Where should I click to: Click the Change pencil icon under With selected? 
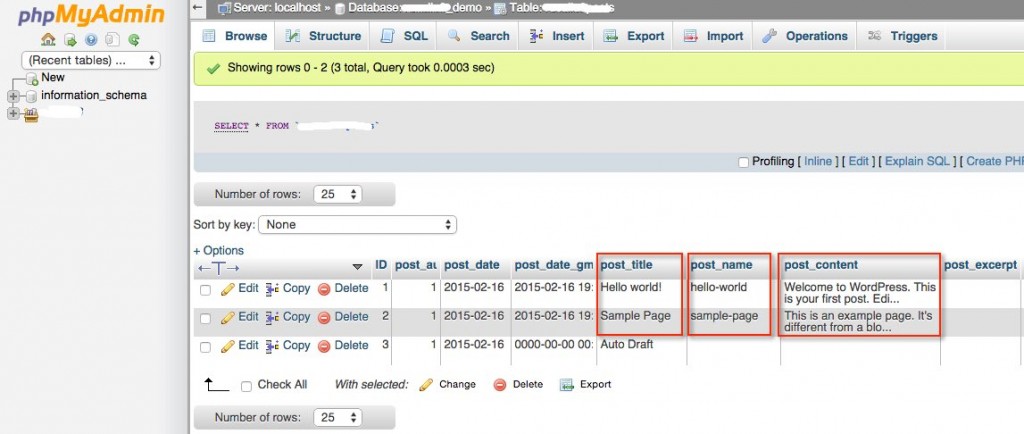[426, 385]
